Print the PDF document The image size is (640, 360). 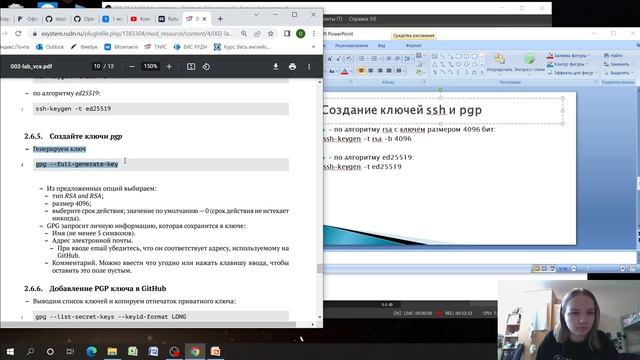pyautogui.click(x=292, y=67)
